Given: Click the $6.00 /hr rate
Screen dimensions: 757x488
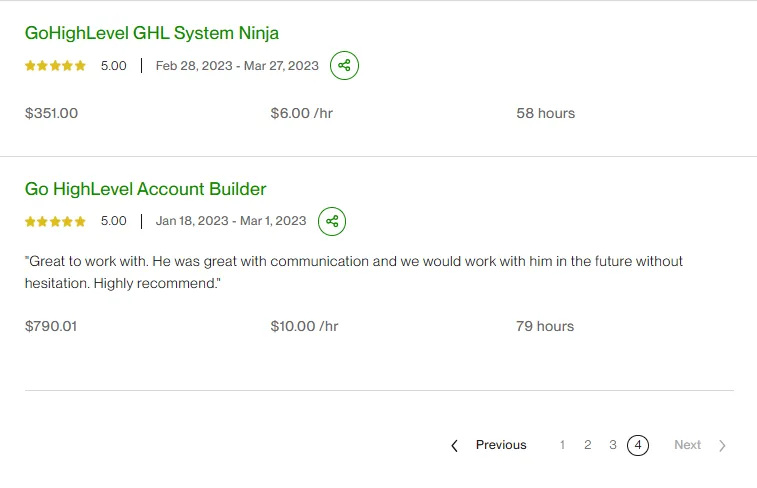Looking at the screenshot, I should (301, 113).
